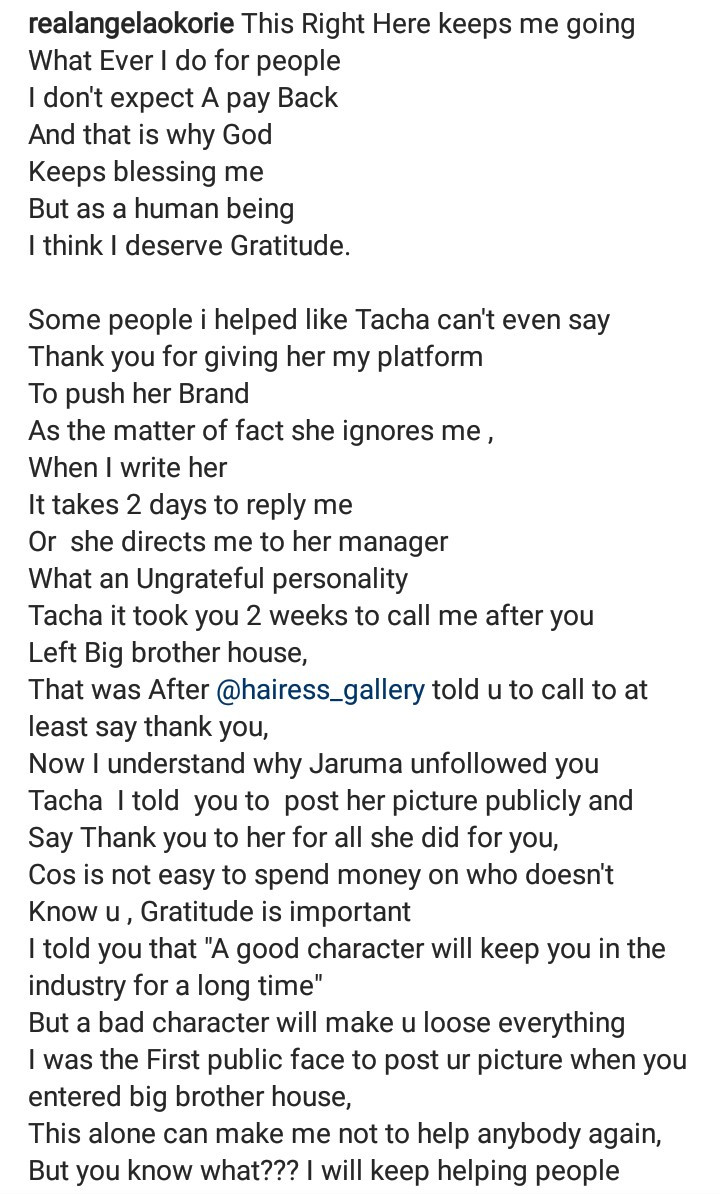
Task: Click the line "To push her Brand"
Action: pyautogui.click(x=138, y=394)
